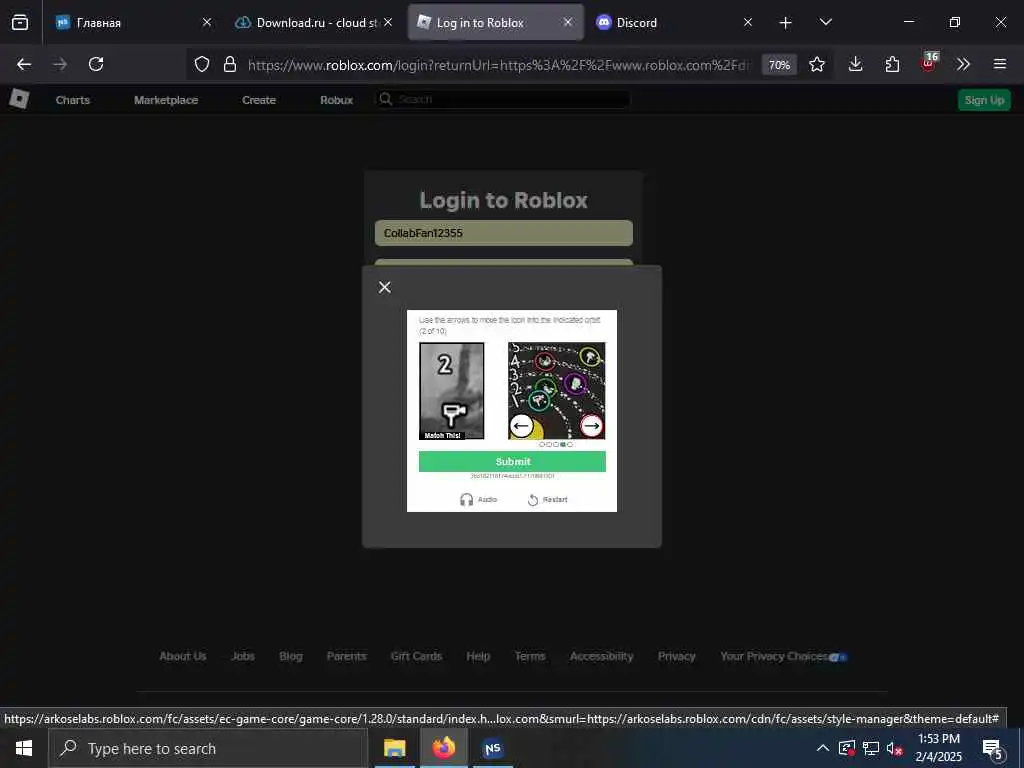Click the muted volume tray icon
The height and width of the screenshot is (768, 1024).
(x=894, y=748)
